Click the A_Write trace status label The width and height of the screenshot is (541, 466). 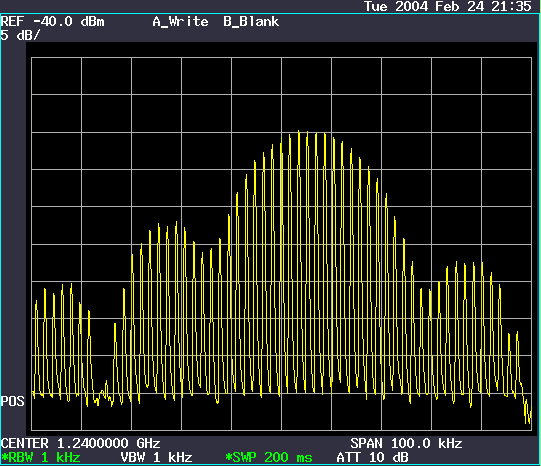tap(180, 22)
